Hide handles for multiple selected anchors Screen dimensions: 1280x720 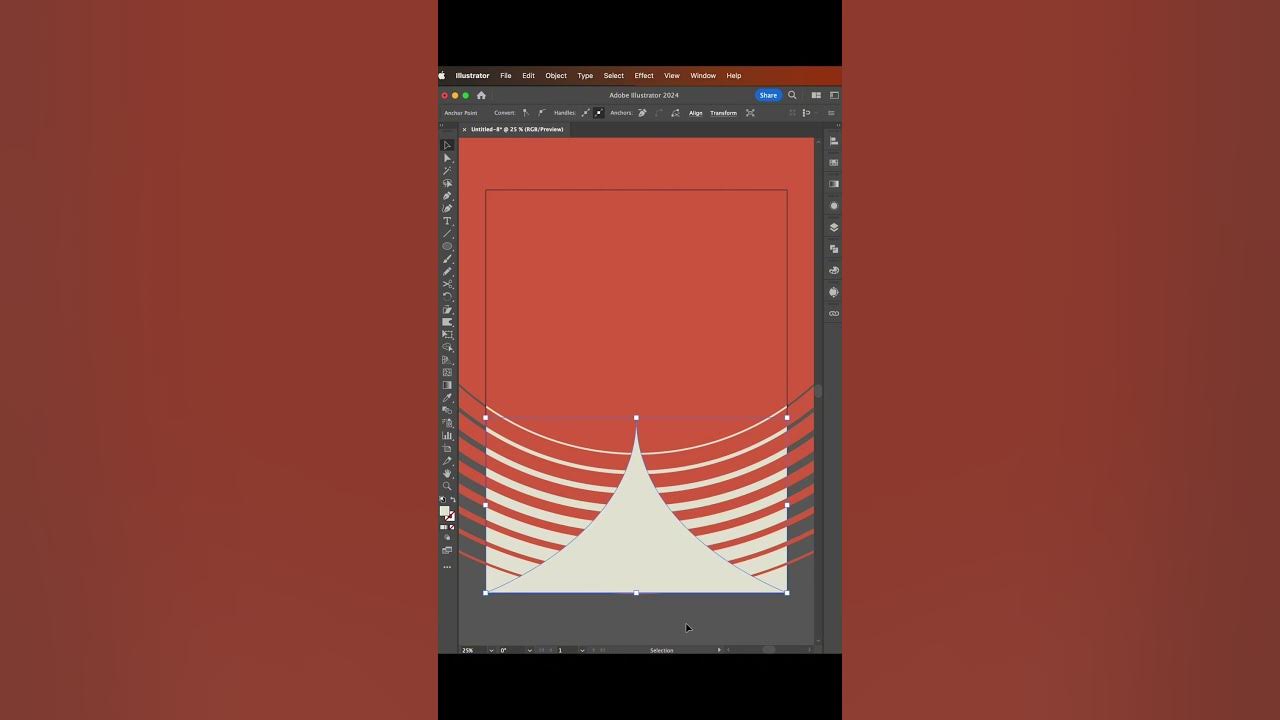(x=599, y=113)
